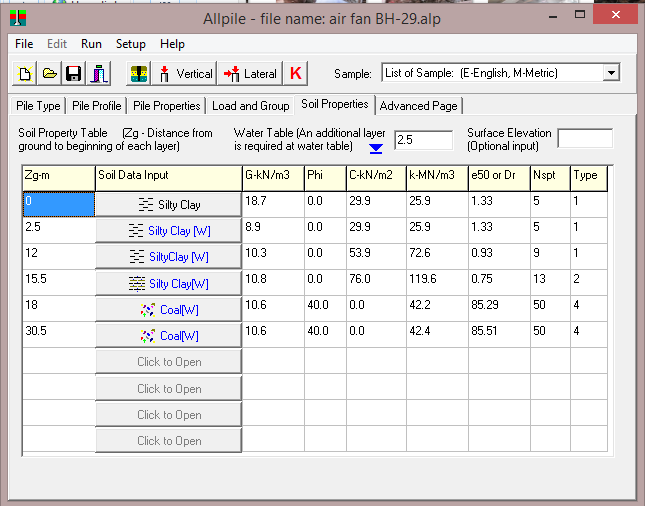
Task: Select the Zg cell showing 15.5
Action: point(59,283)
